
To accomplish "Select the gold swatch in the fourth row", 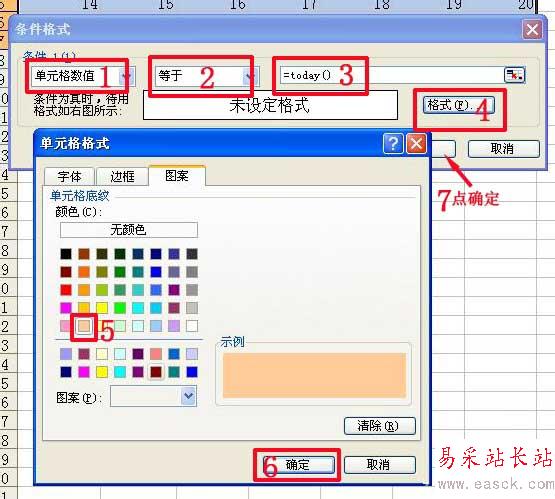I will [x=84, y=308].
